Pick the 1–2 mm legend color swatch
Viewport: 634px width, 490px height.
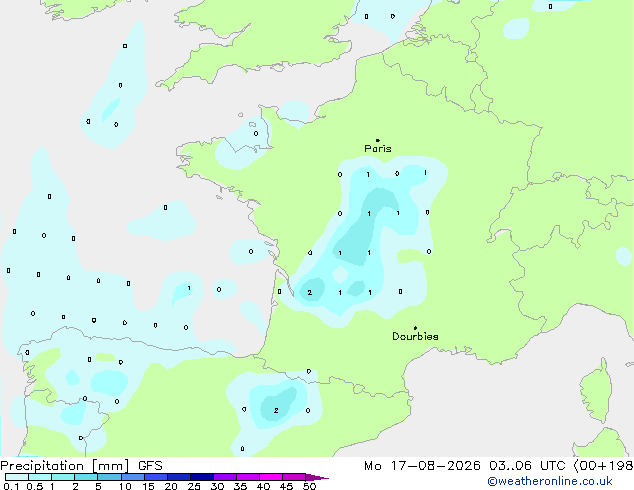[x=63, y=477]
